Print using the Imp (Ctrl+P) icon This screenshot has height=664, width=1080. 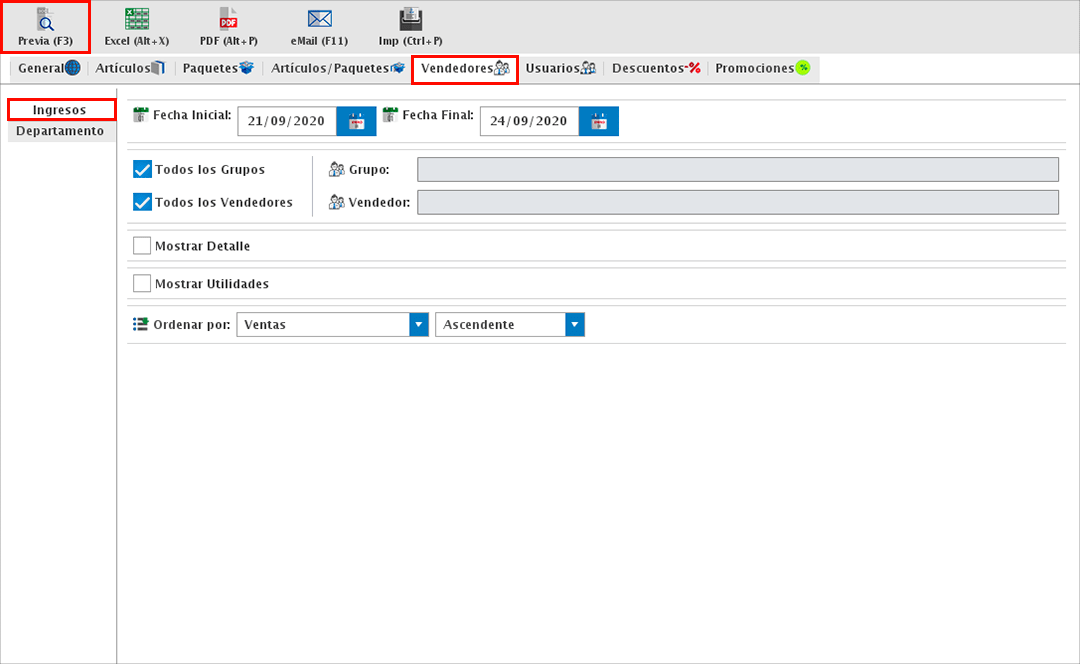pos(410,20)
